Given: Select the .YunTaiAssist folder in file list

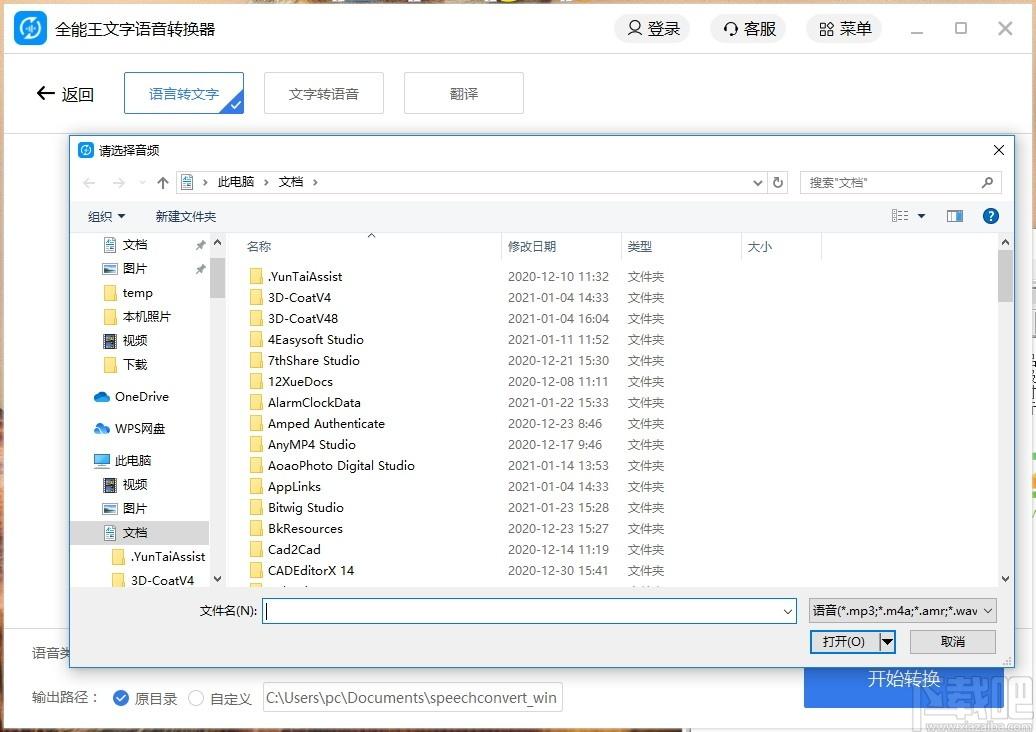Looking at the screenshot, I should coord(305,277).
